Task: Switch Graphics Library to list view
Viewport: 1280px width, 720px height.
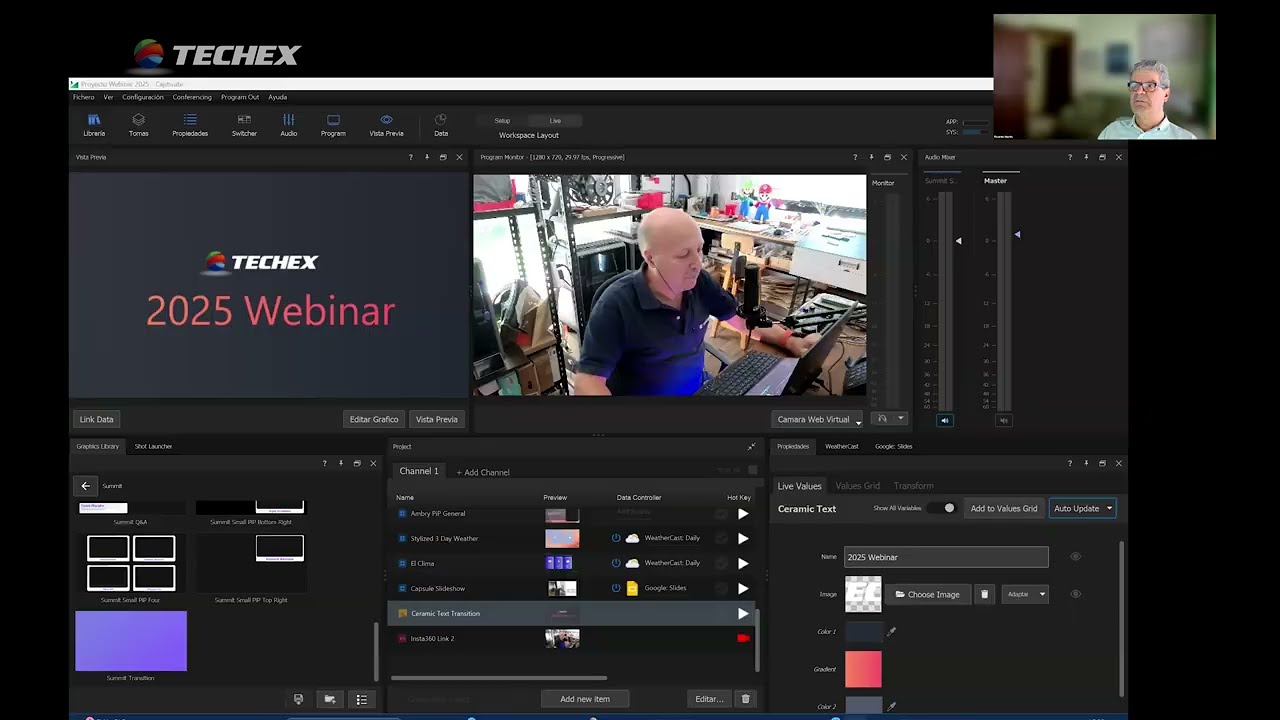Action: pos(362,699)
